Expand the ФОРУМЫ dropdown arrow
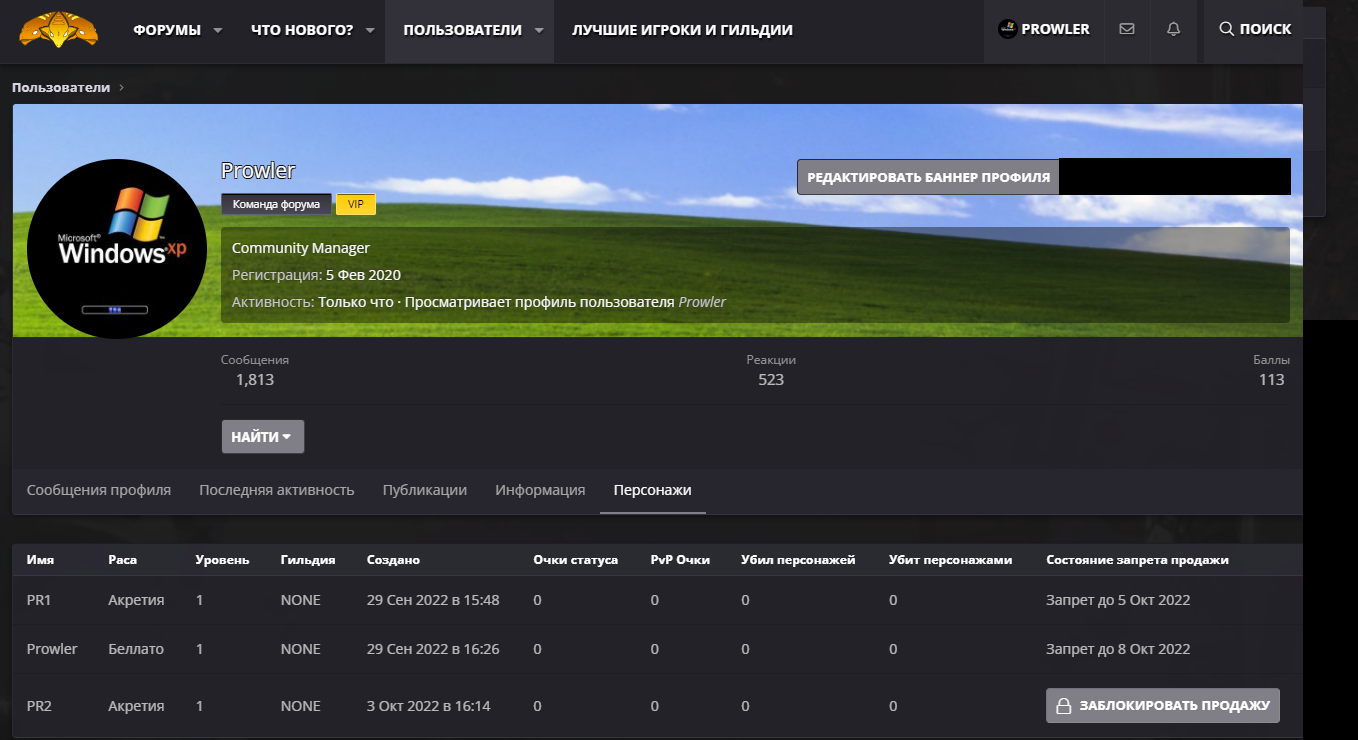This screenshot has width=1358, height=740. tap(218, 30)
